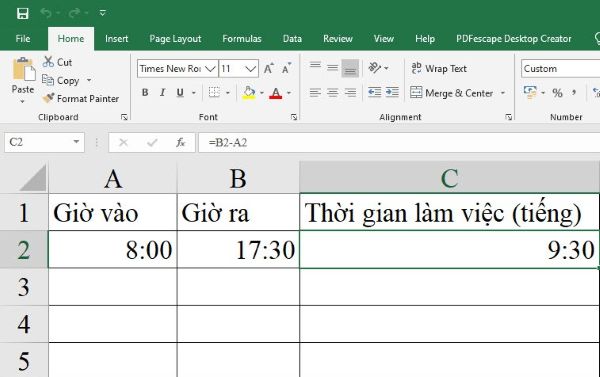The height and width of the screenshot is (377, 600).
Task: Click Comma Style icon
Action: pos(574,93)
